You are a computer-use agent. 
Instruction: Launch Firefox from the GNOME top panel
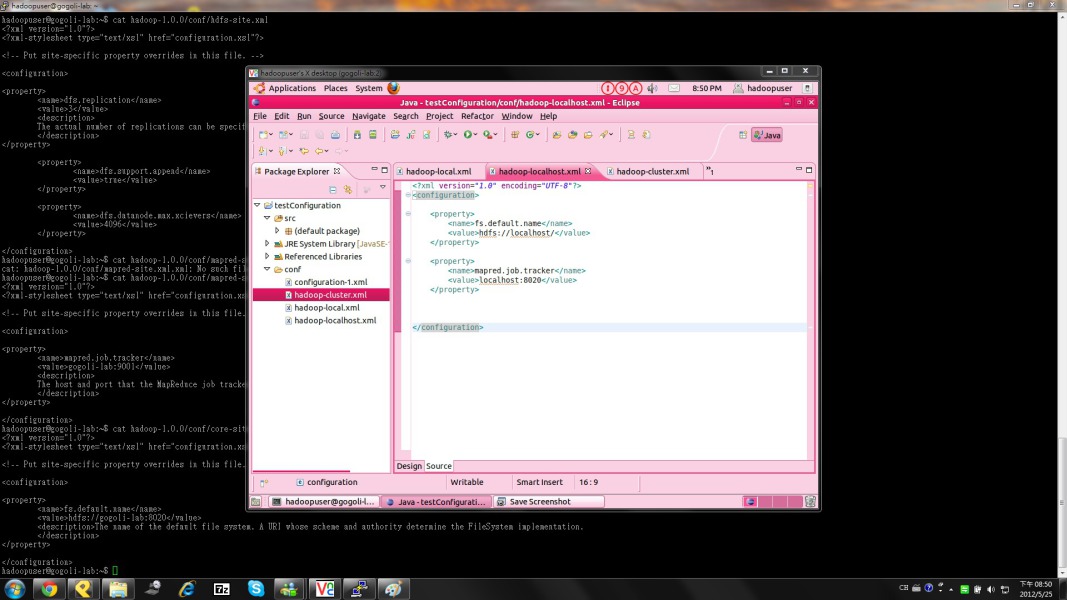[x=393, y=88]
